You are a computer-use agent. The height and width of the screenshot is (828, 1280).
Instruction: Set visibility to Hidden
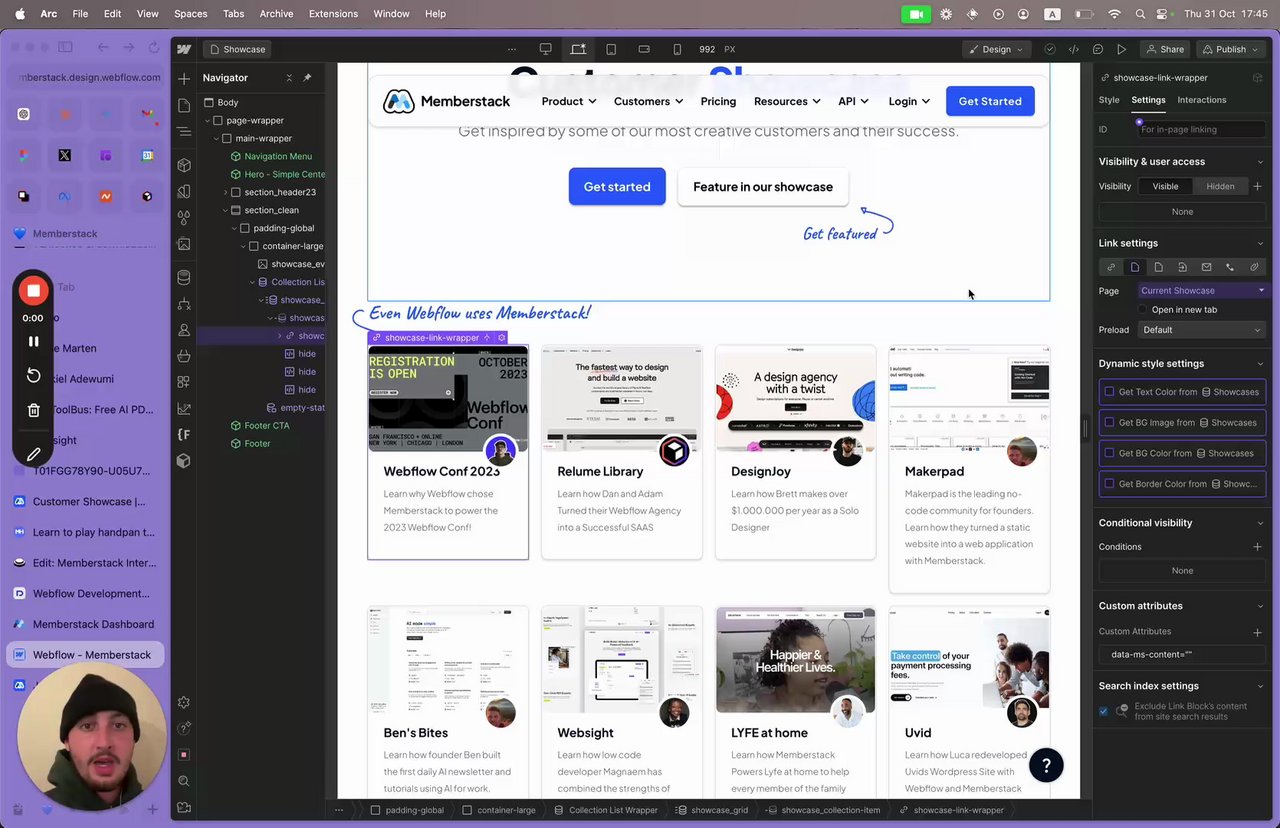click(x=1220, y=186)
